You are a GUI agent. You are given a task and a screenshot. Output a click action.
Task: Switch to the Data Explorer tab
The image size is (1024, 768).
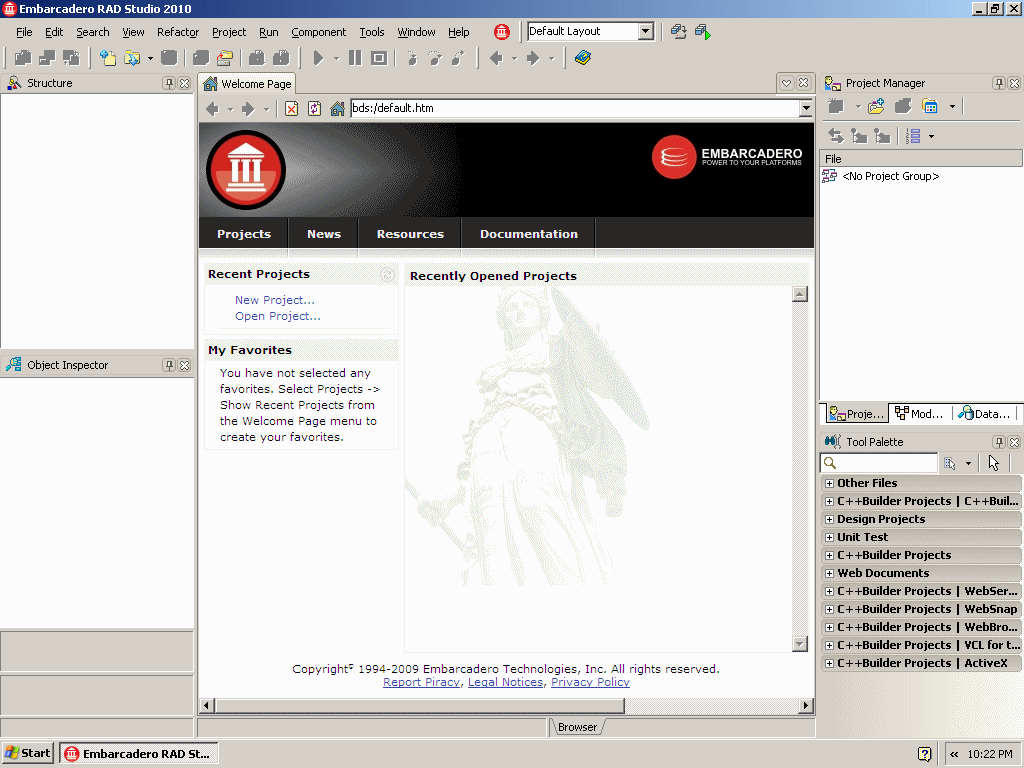pyautogui.click(x=986, y=413)
